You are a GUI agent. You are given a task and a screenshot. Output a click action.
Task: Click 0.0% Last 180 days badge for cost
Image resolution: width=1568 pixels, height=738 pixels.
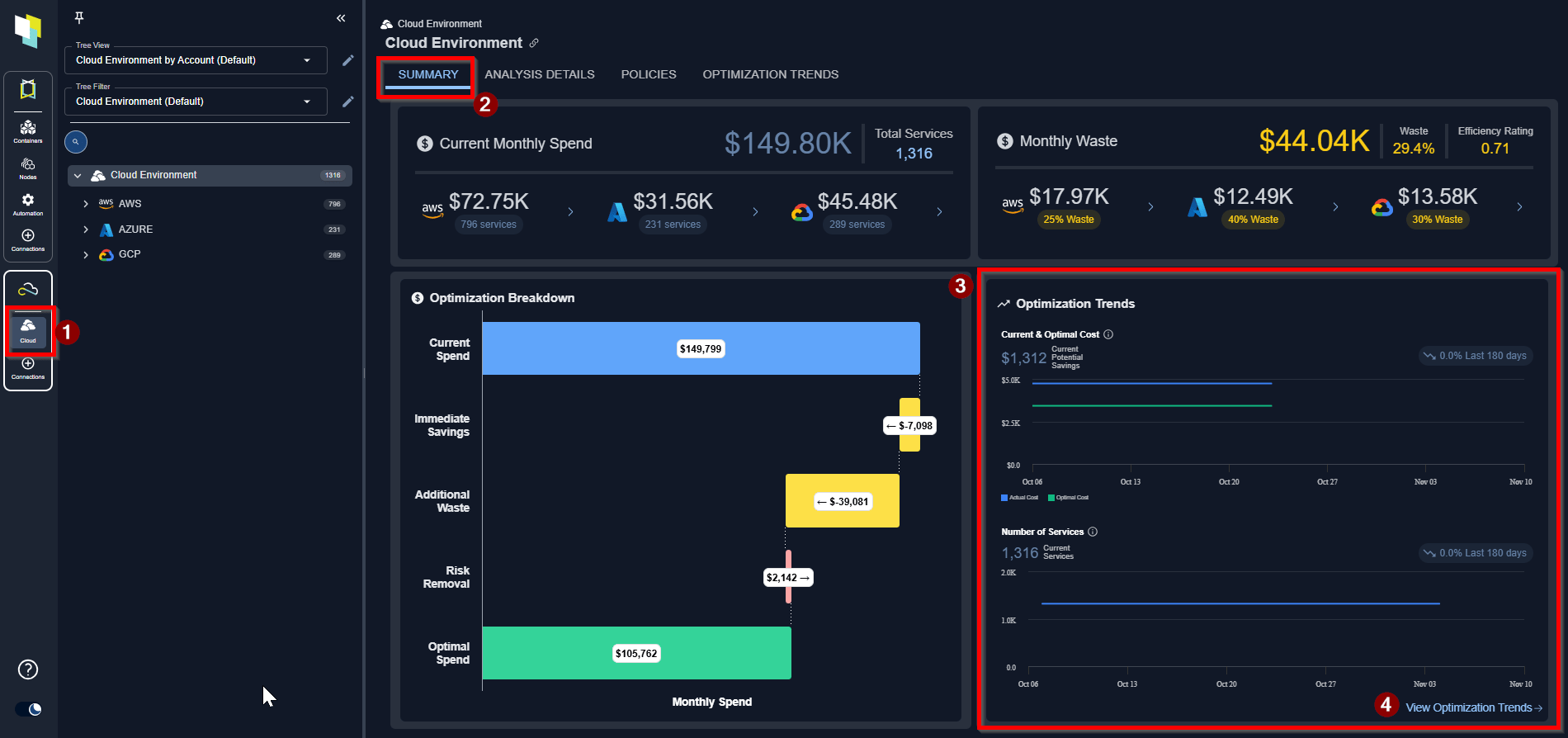(x=1476, y=356)
